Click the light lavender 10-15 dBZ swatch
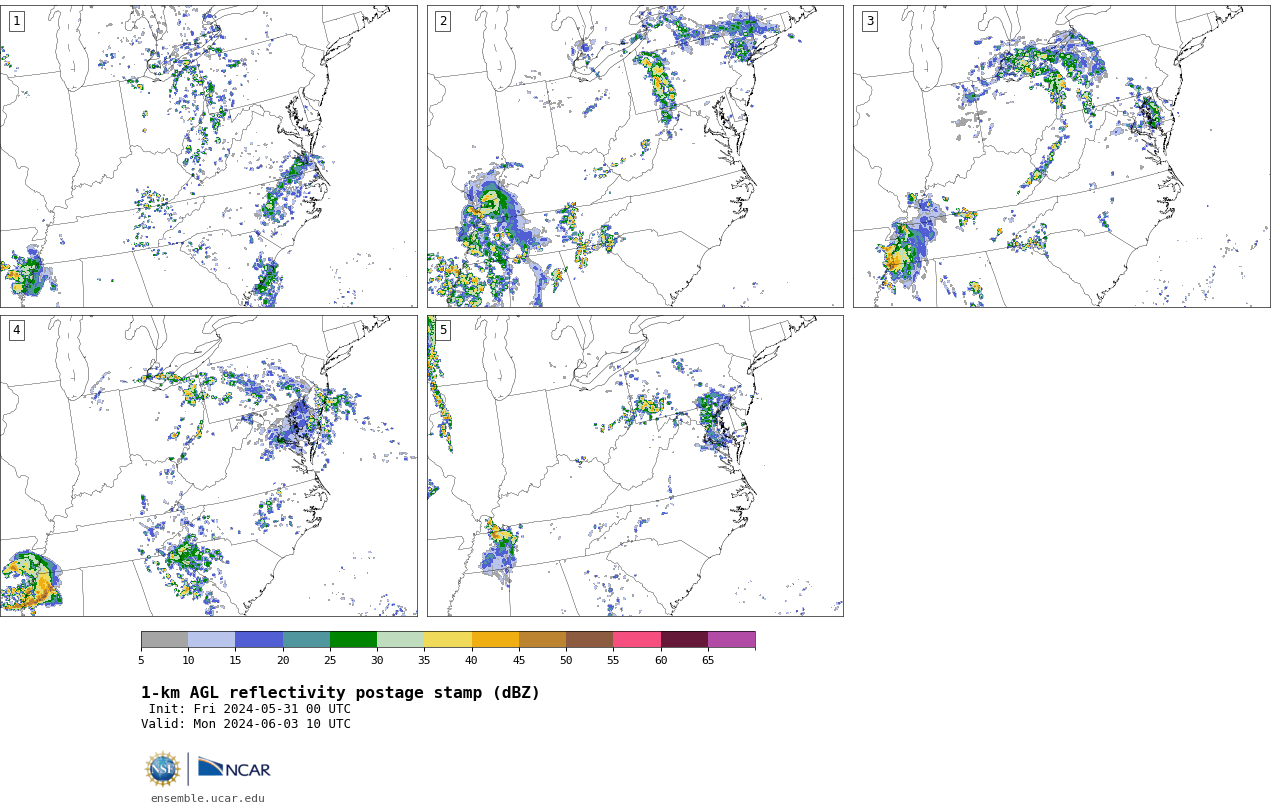 point(211,640)
